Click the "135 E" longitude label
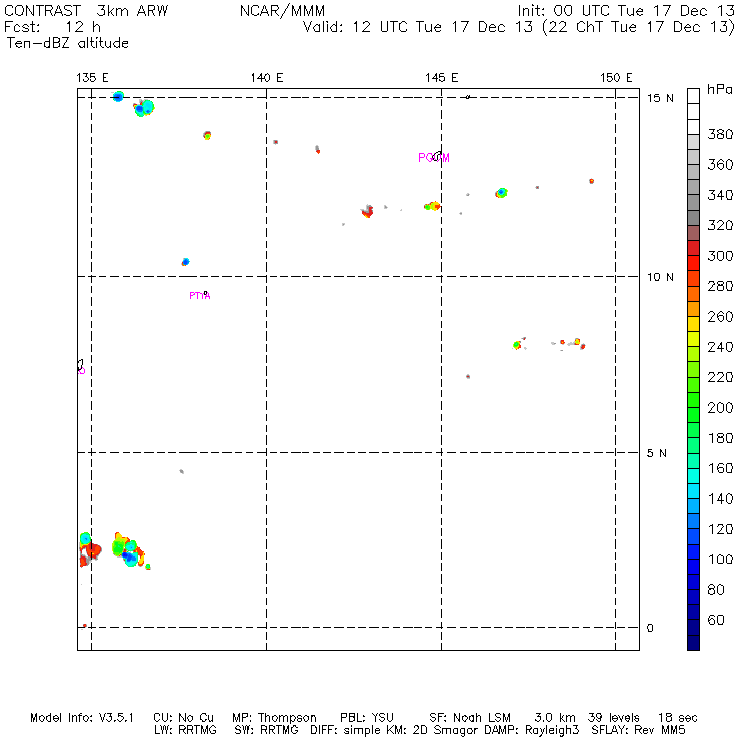This screenshot has height=740, width=740. pyautogui.click(x=92, y=77)
